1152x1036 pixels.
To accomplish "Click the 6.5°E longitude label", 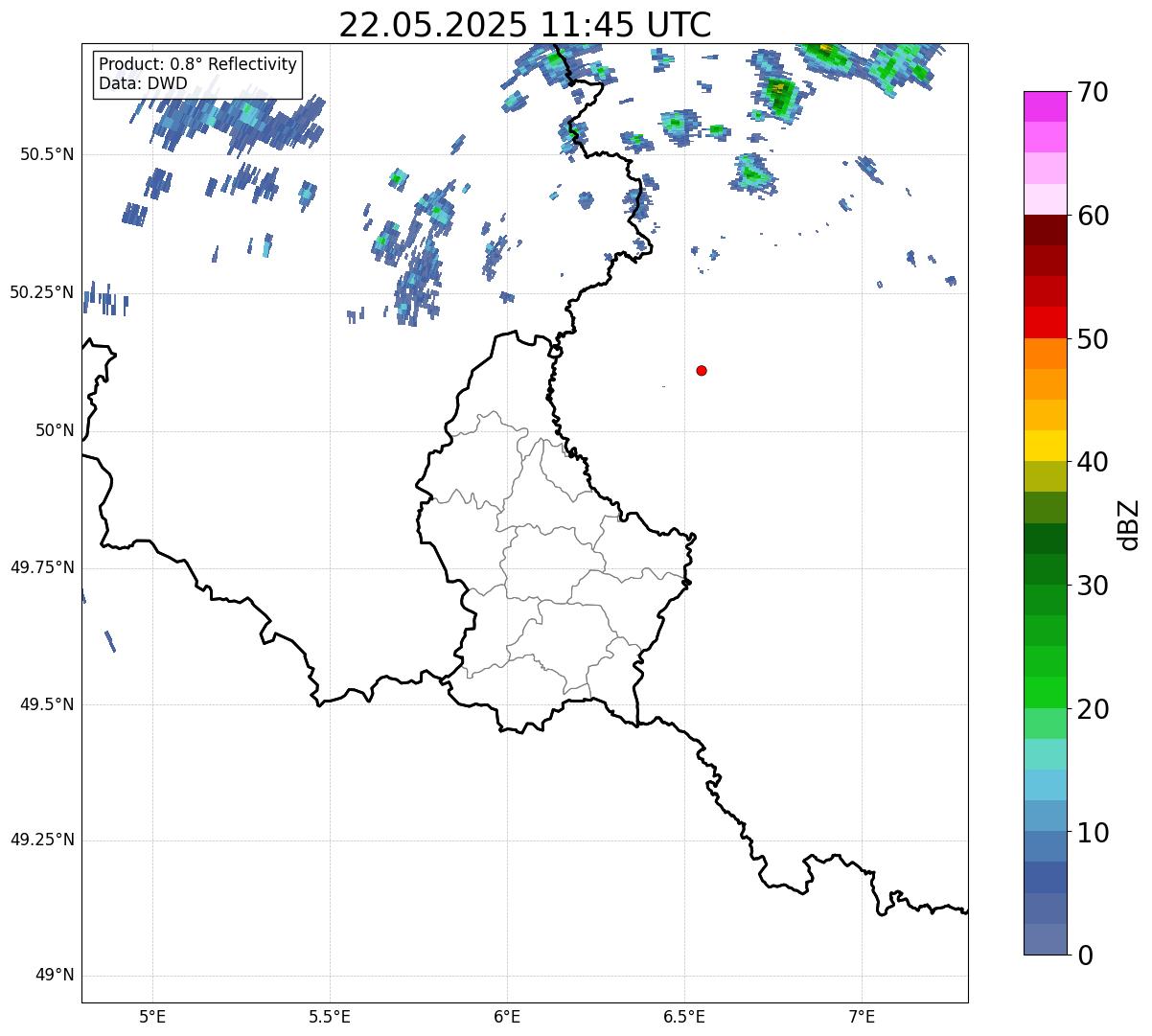I will [684, 1017].
